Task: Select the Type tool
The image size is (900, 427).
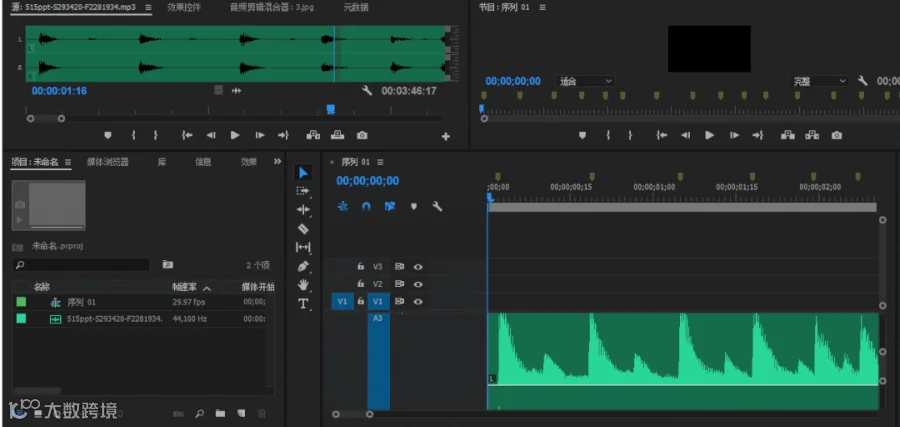Action: 303,304
